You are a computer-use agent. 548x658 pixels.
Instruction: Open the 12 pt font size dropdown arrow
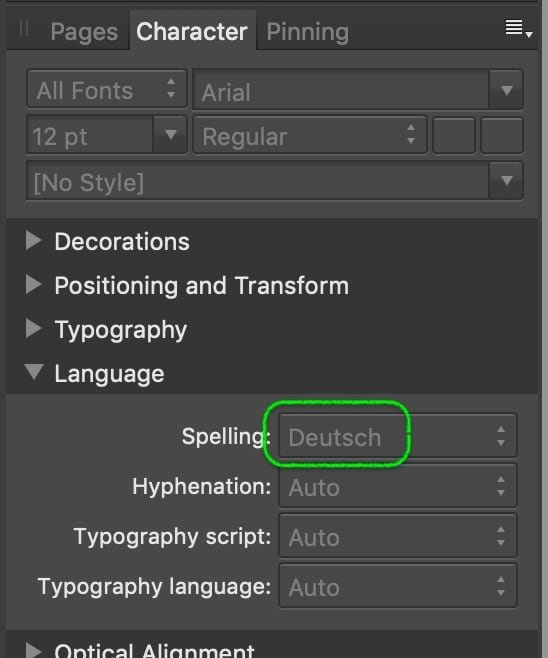click(x=170, y=135)
